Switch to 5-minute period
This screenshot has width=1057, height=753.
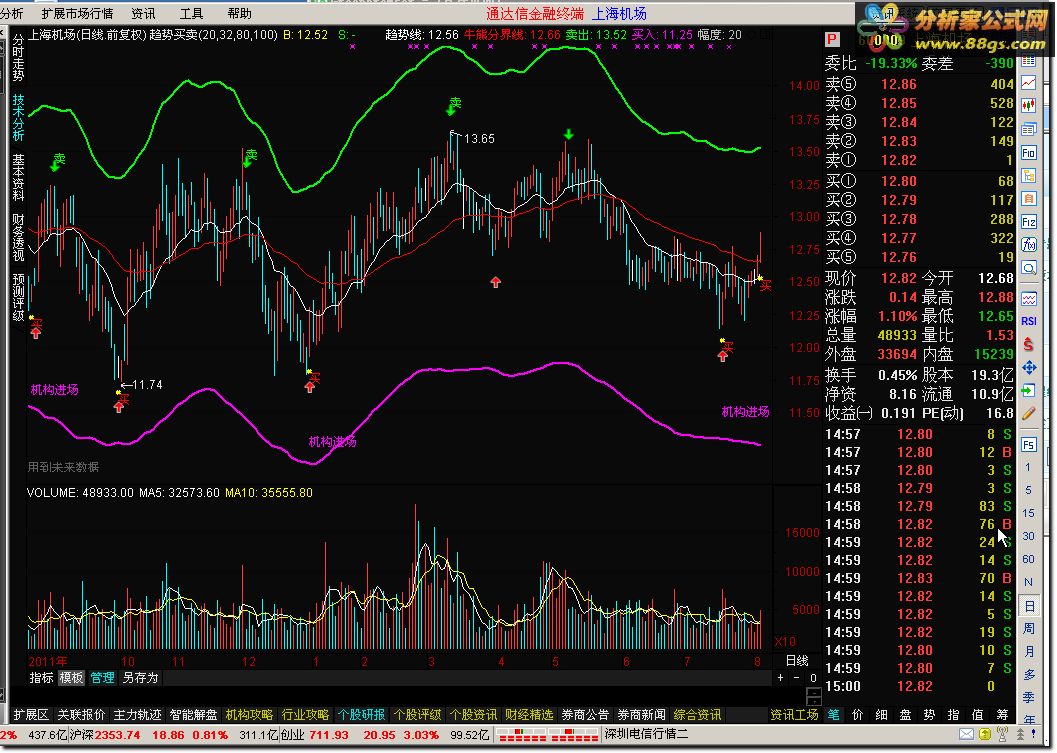pos(1028,490)
